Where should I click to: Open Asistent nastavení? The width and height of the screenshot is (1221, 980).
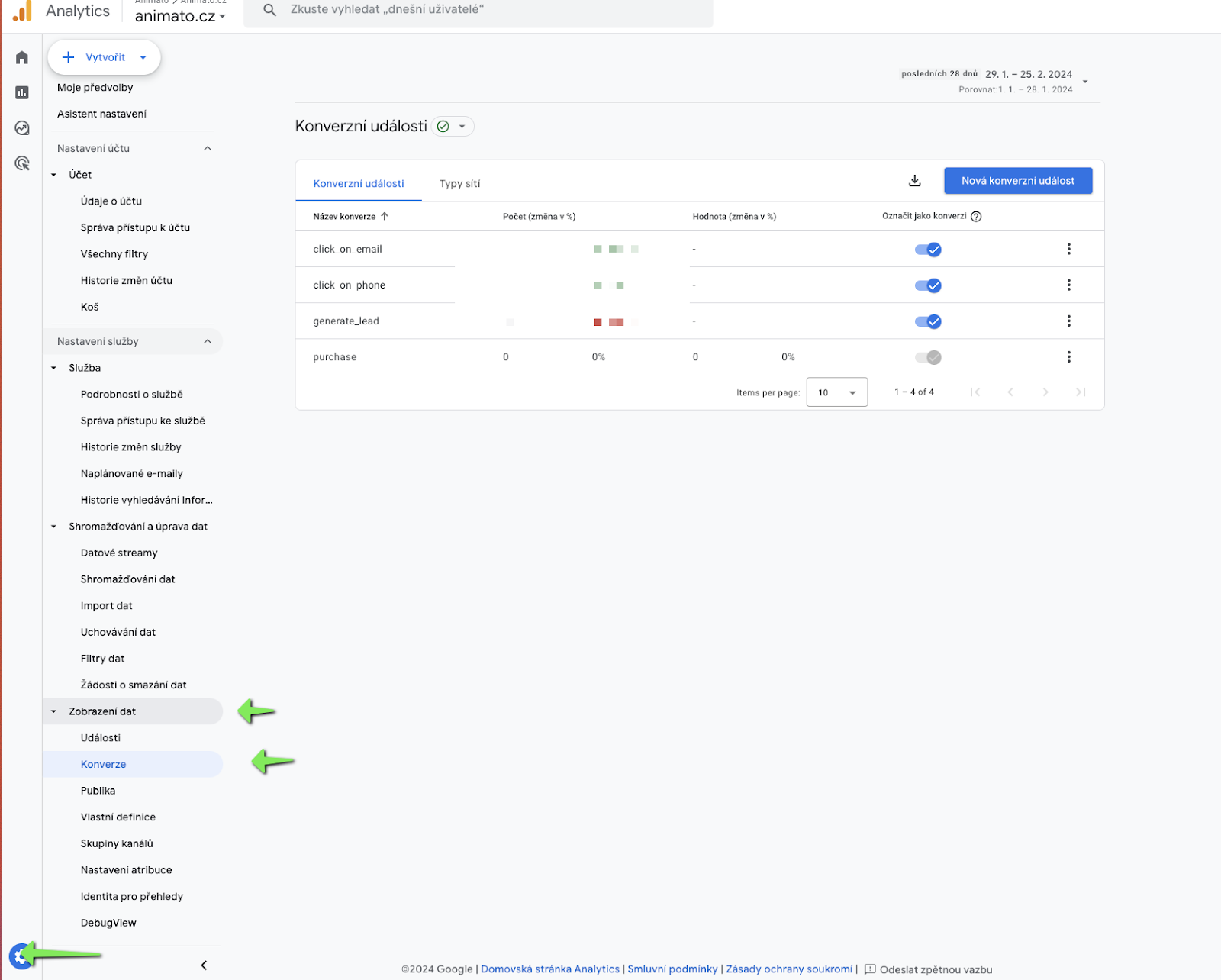[x=101, y=114]
